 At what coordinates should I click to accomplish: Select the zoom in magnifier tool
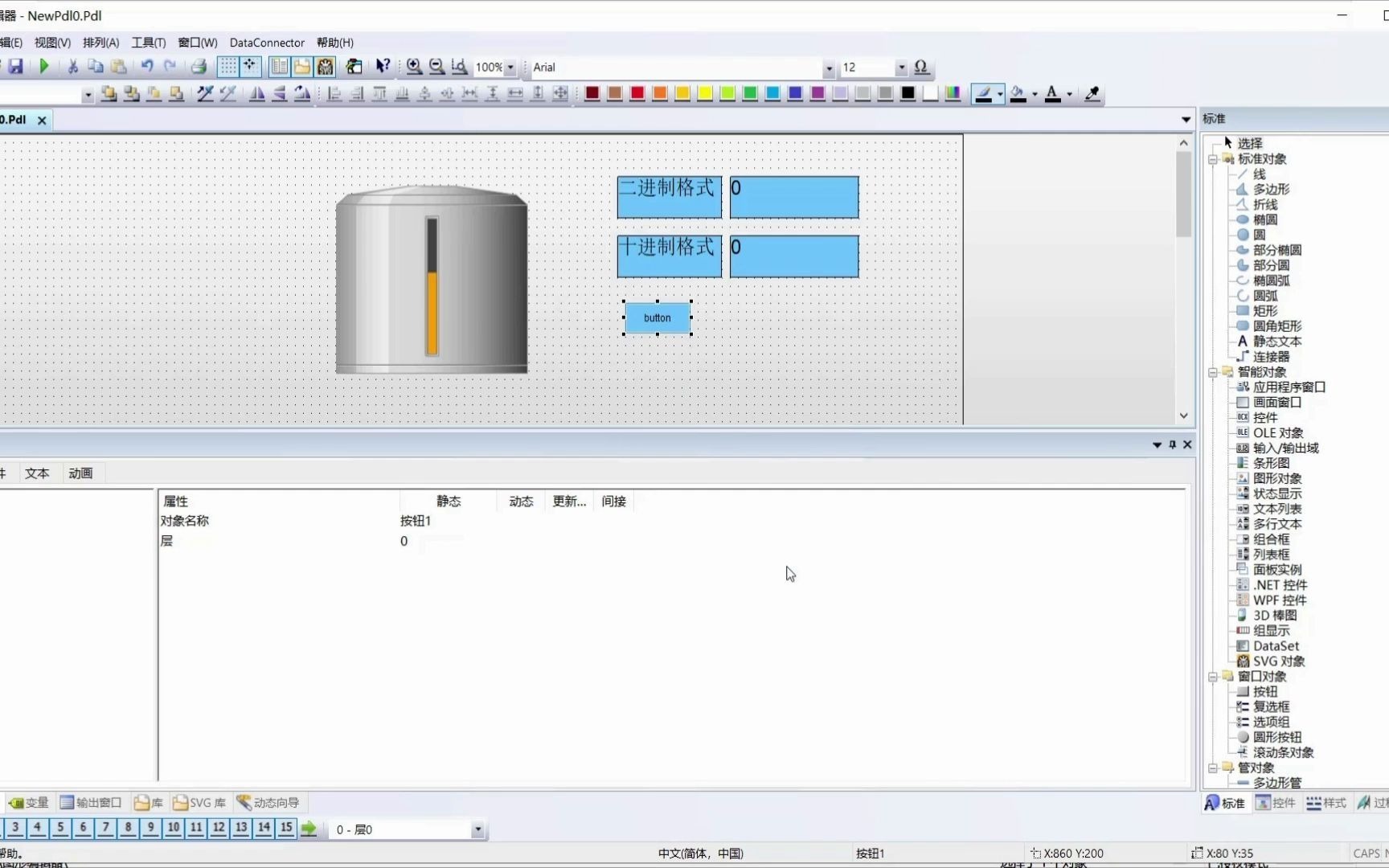tap(413, 67)
